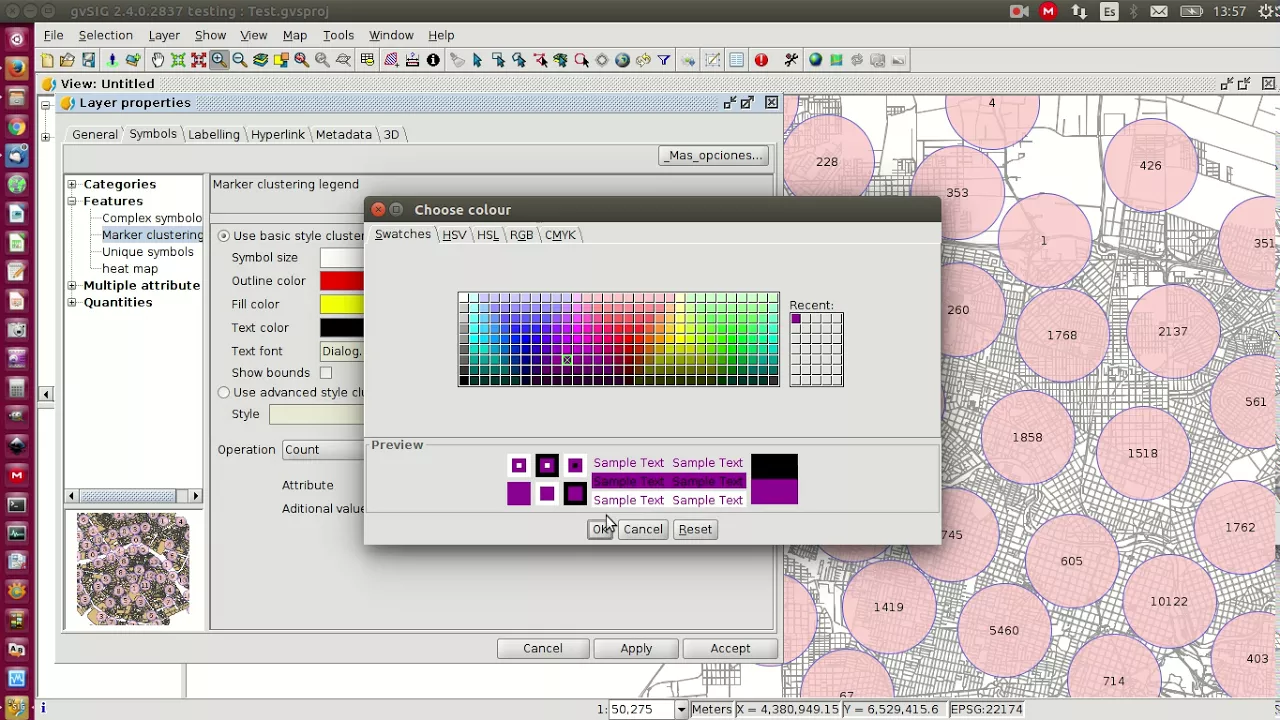The height and width of the screenshot is (720, 1280).
Task: Click the left collapse arrow beside legend tree
Action: 46,394
